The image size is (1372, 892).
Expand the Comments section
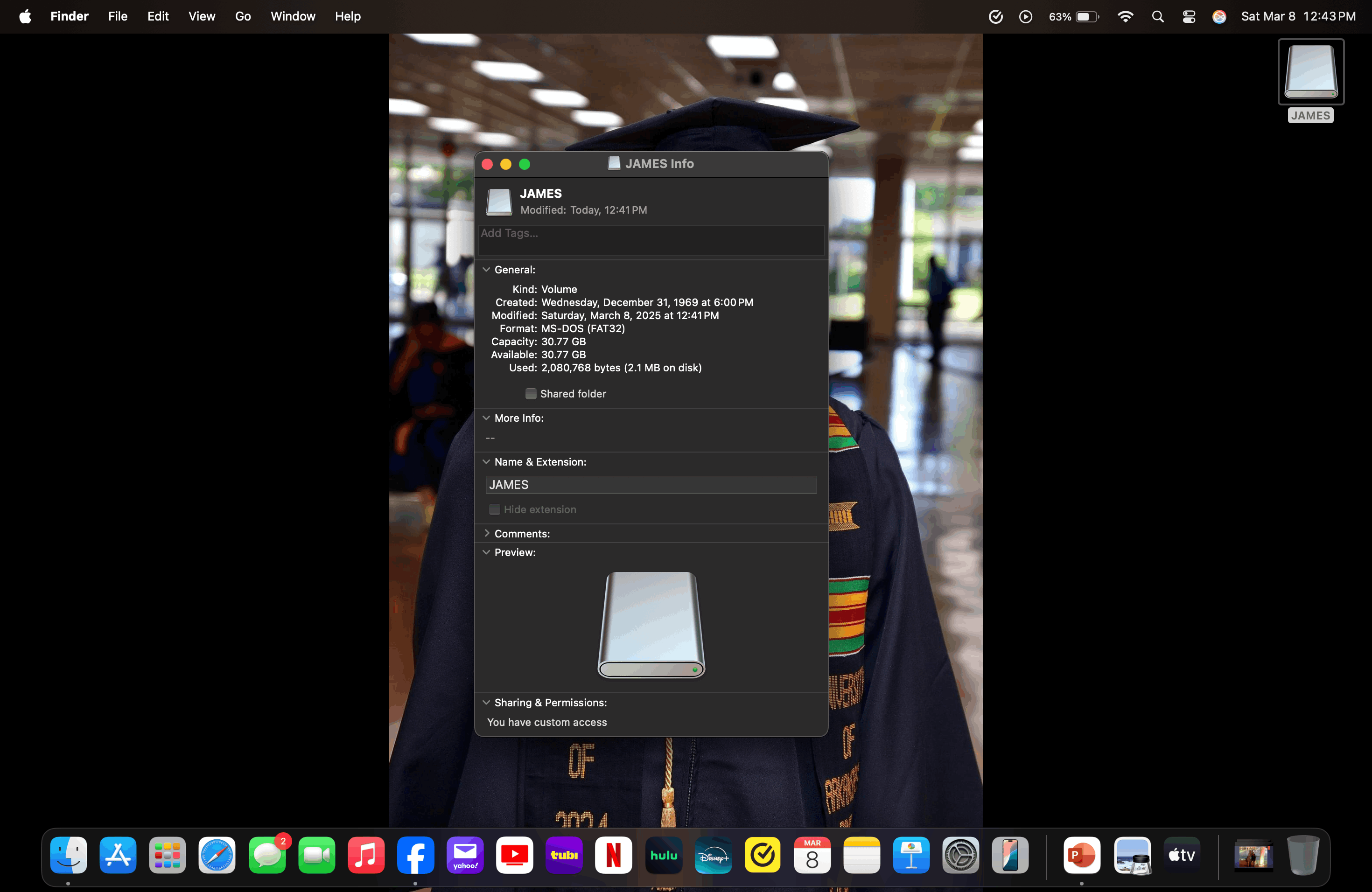click(487, 534)
